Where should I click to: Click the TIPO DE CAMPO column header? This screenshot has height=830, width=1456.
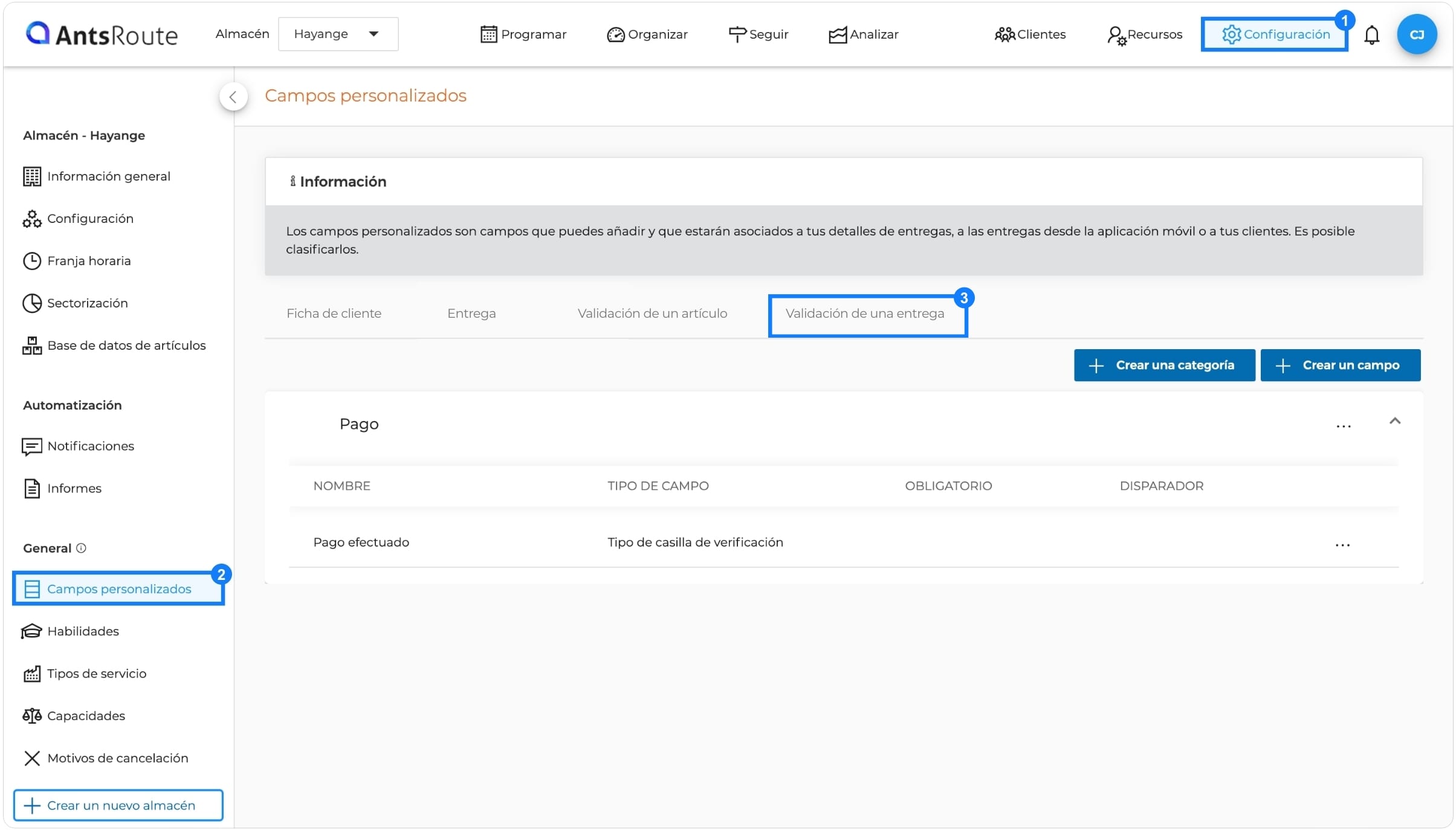point(658,486)
